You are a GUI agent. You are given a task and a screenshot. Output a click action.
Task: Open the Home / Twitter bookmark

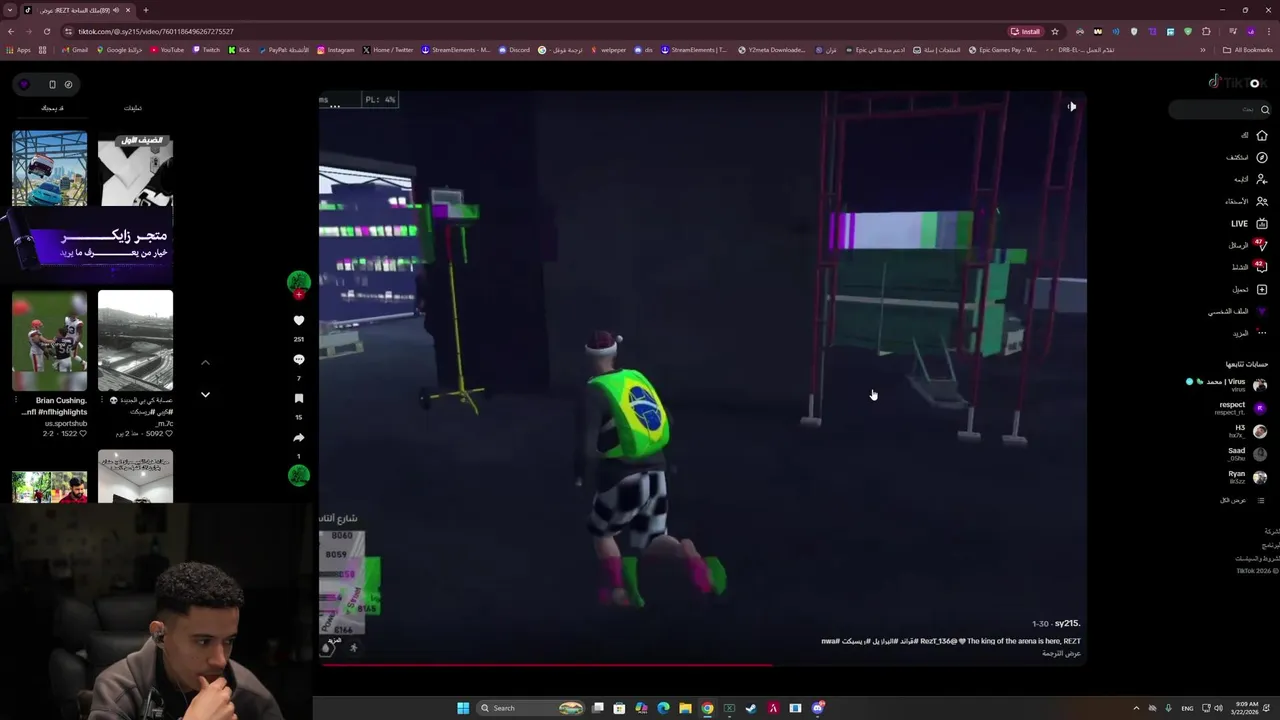click(388, 50)
